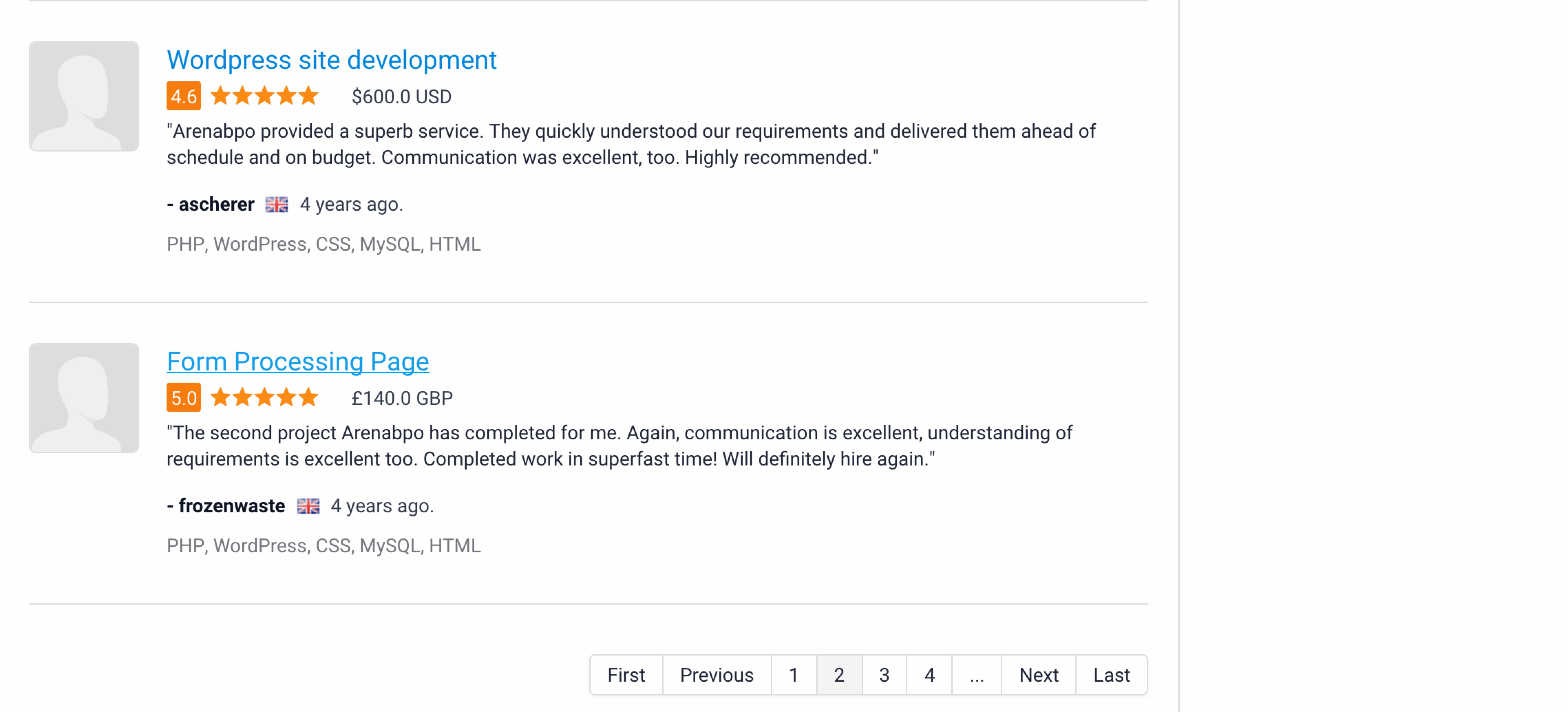
Task: Click frozenwaste's avatar placeholder image
Action: pos(84,398)
